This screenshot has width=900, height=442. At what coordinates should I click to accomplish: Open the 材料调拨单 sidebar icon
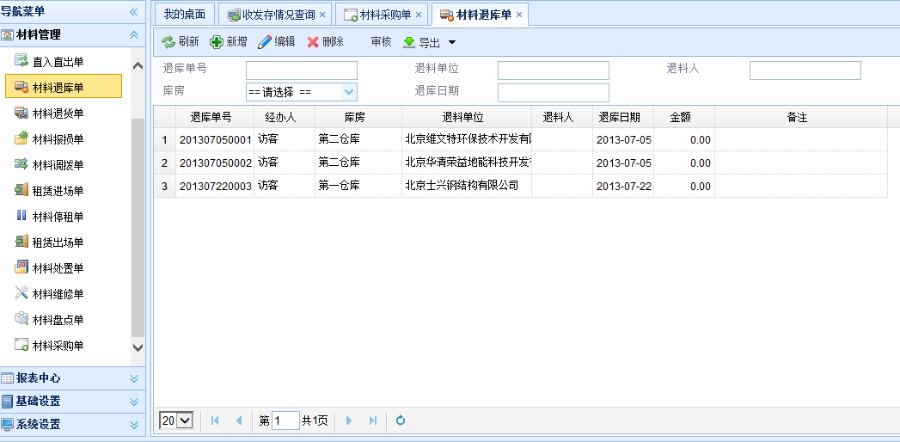21,165
